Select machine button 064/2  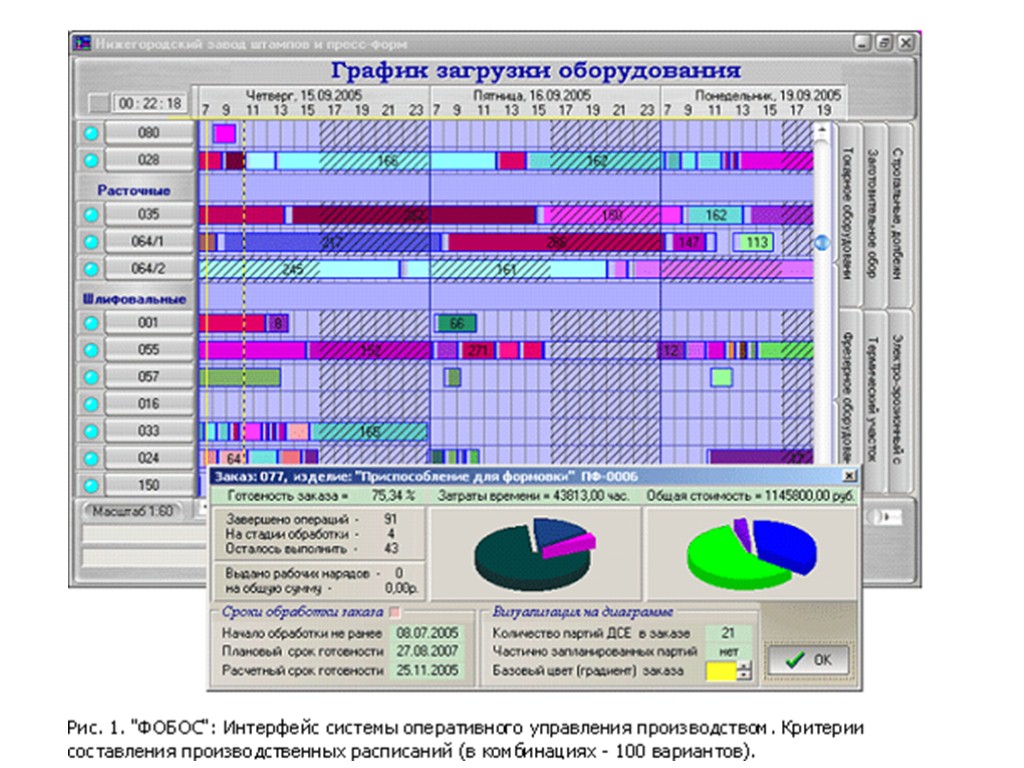point(149,268)
